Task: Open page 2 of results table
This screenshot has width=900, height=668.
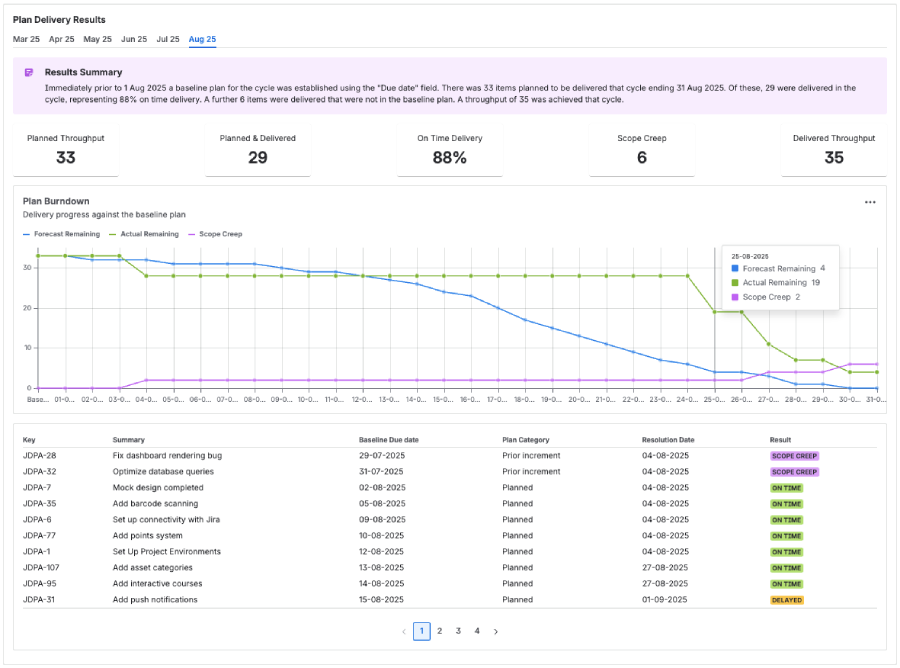Action: 440,631
